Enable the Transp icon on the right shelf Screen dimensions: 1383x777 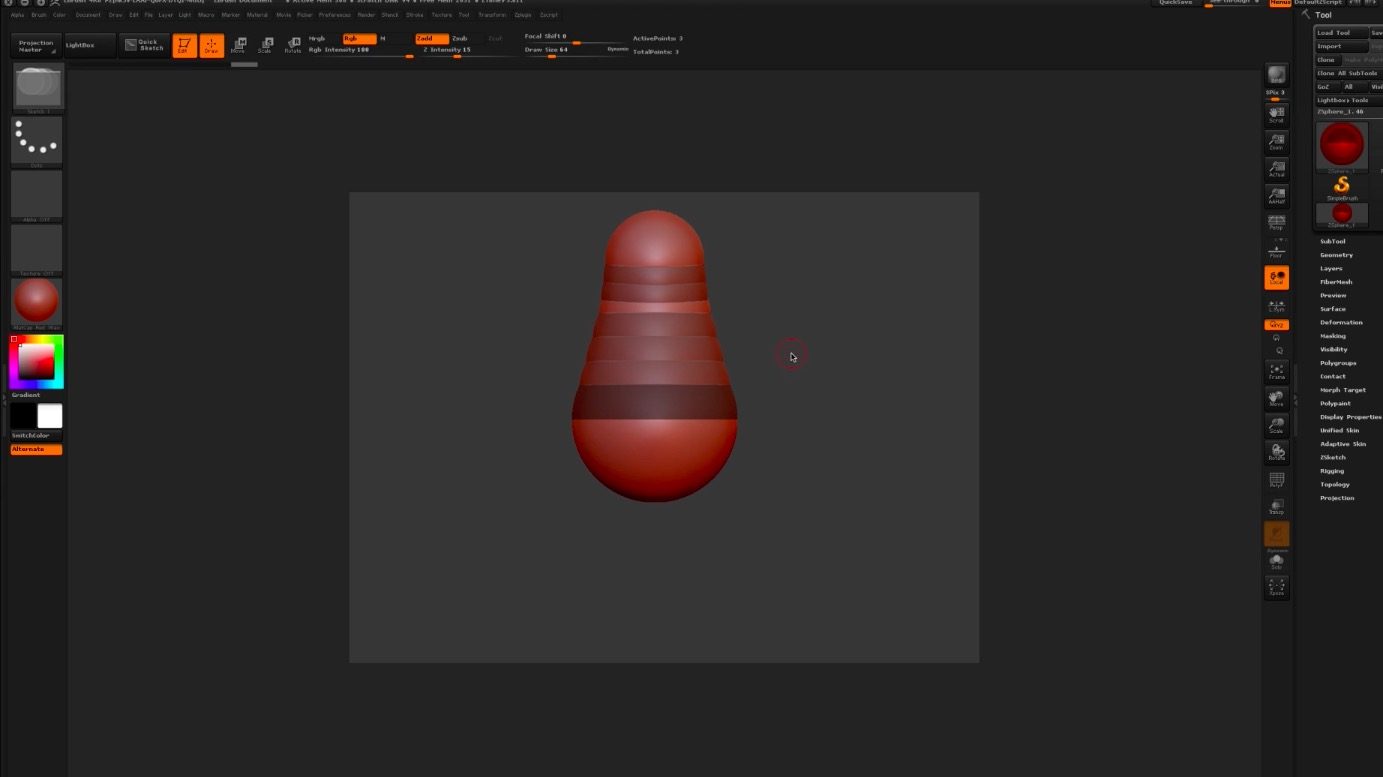(x=1276, y=507)
